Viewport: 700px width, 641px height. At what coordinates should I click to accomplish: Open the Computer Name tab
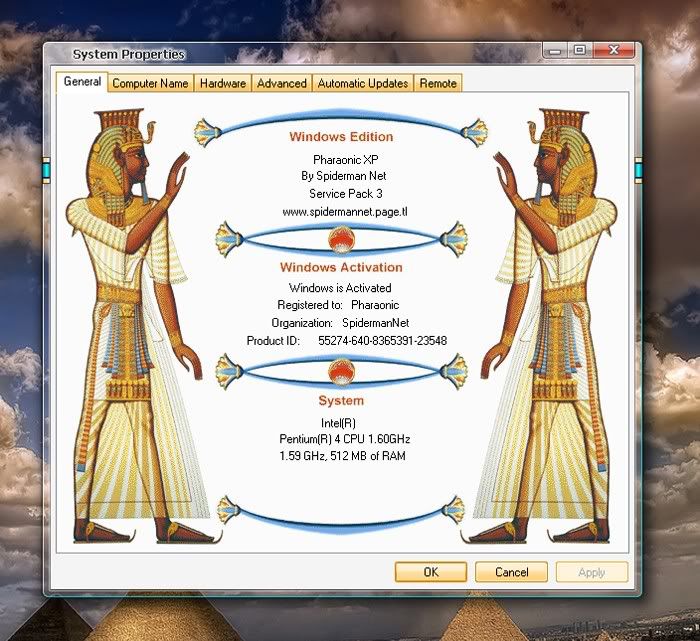[x=150, y=83]
